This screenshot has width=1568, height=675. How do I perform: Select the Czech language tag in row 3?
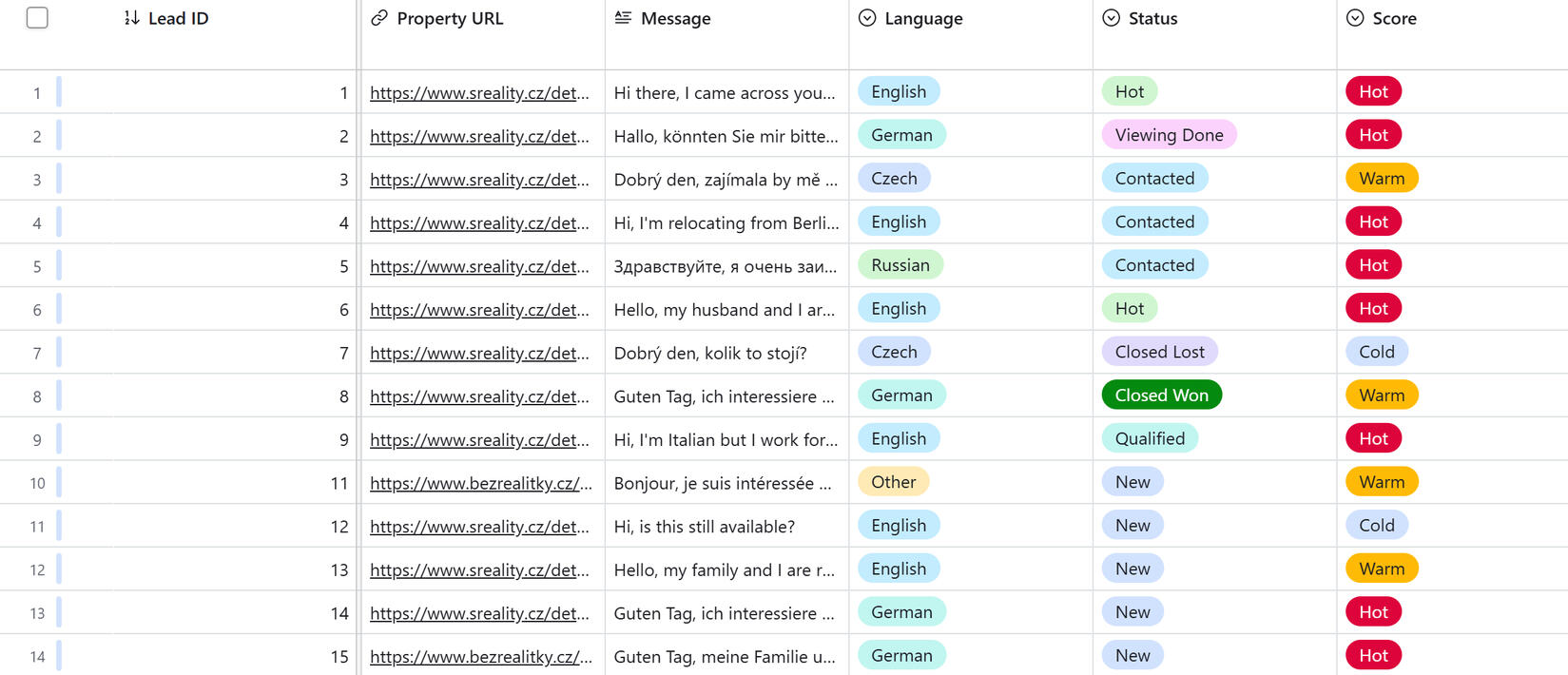(894, 179)
